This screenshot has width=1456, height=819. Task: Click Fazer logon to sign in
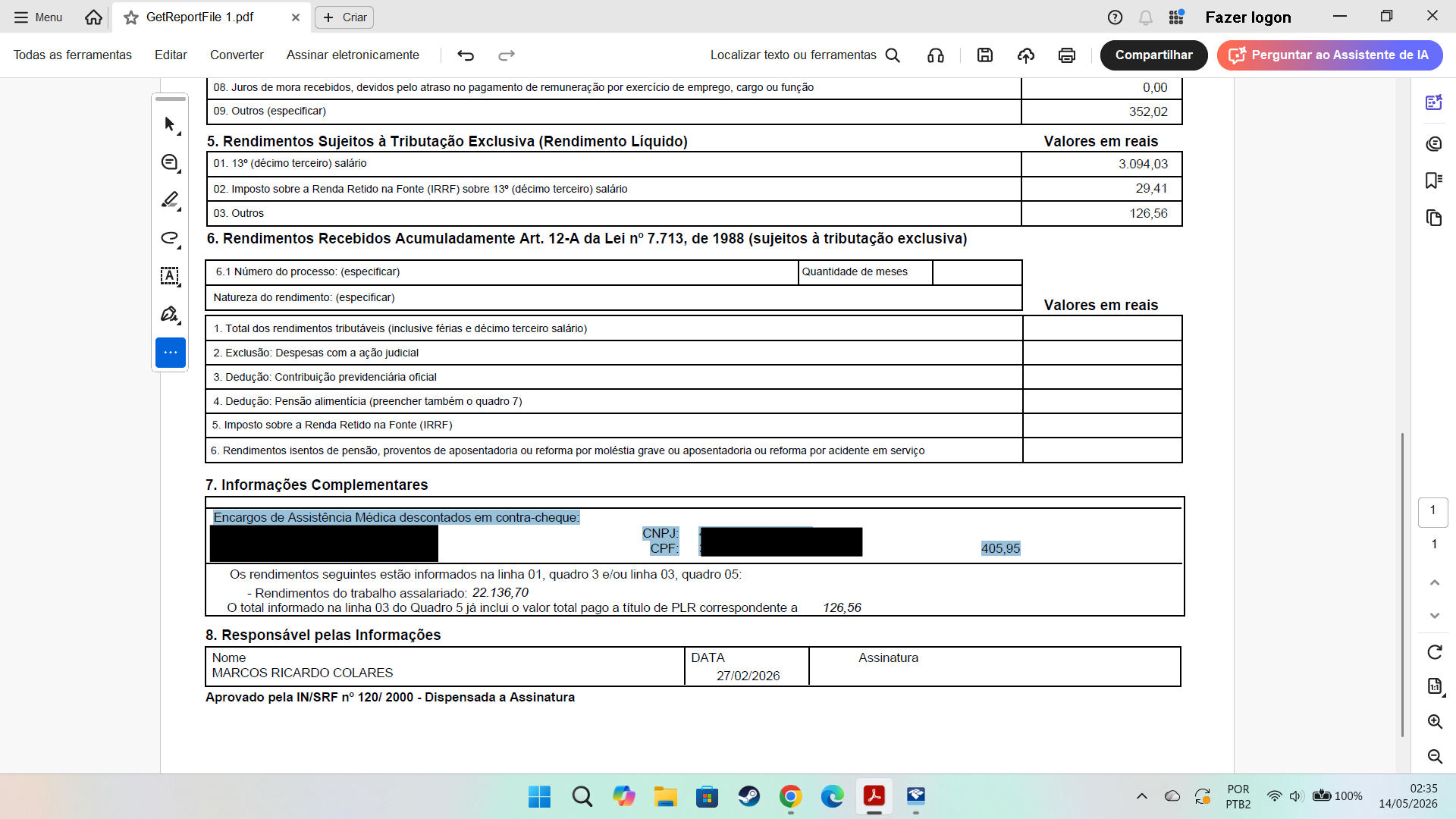(x=1248, y=17)
